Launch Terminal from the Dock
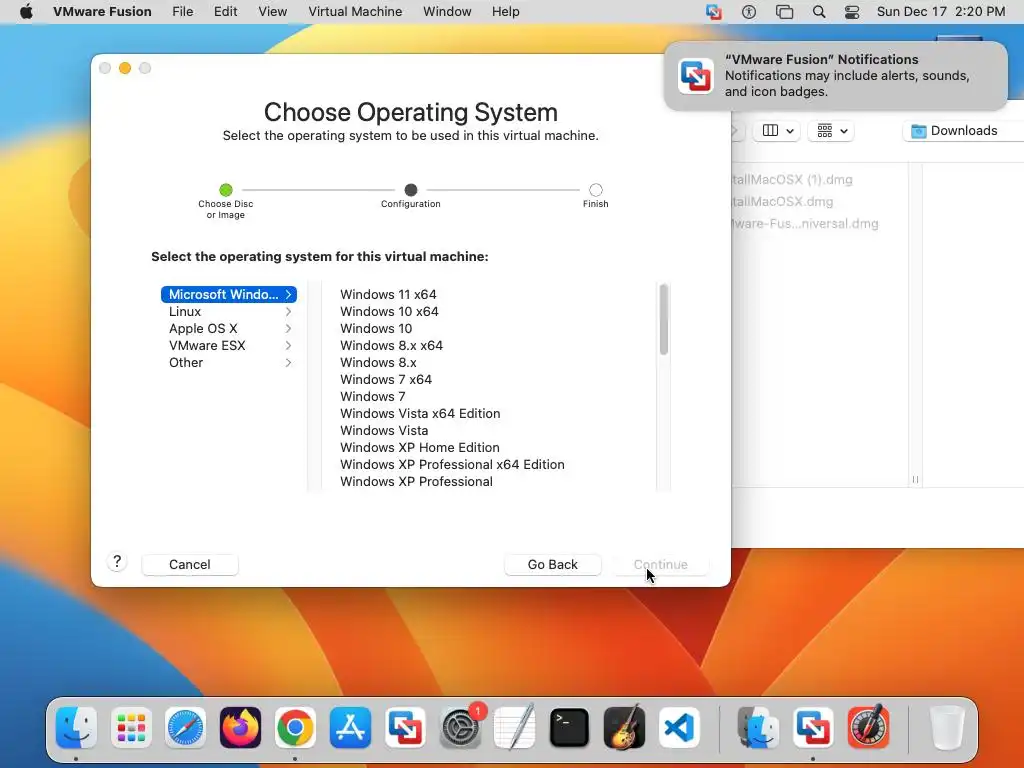This screenshot has height=768, width=1024. pos(569,727)
